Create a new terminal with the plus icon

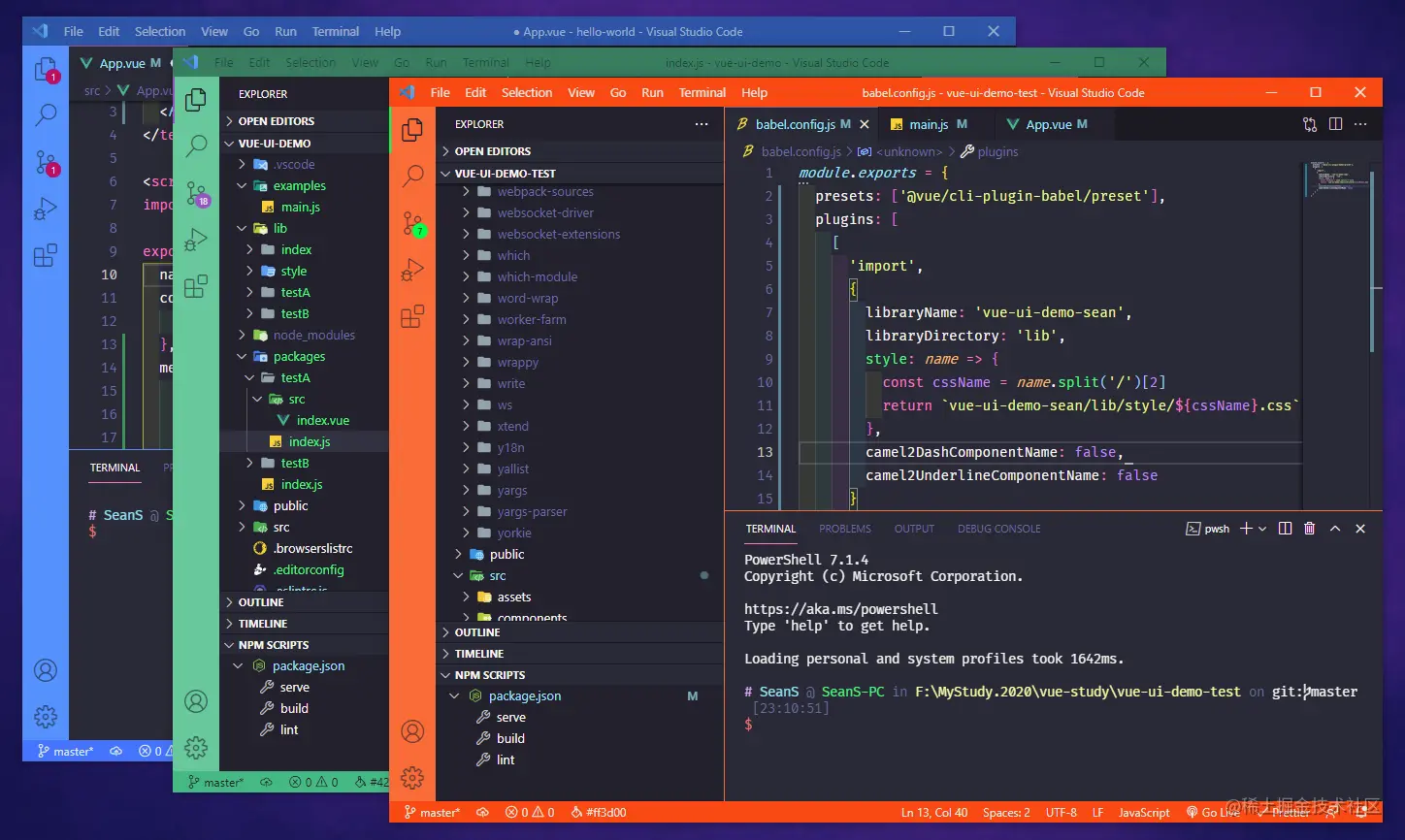1246,529
